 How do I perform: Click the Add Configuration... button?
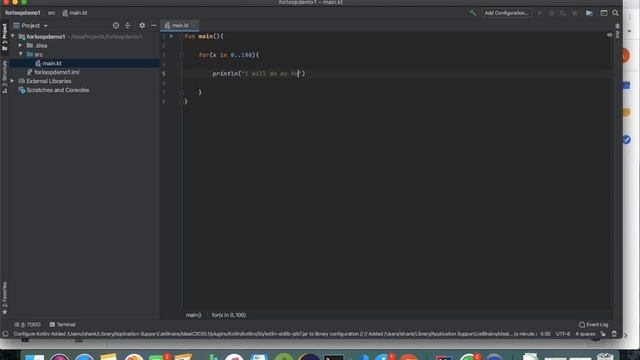(507, 13)
